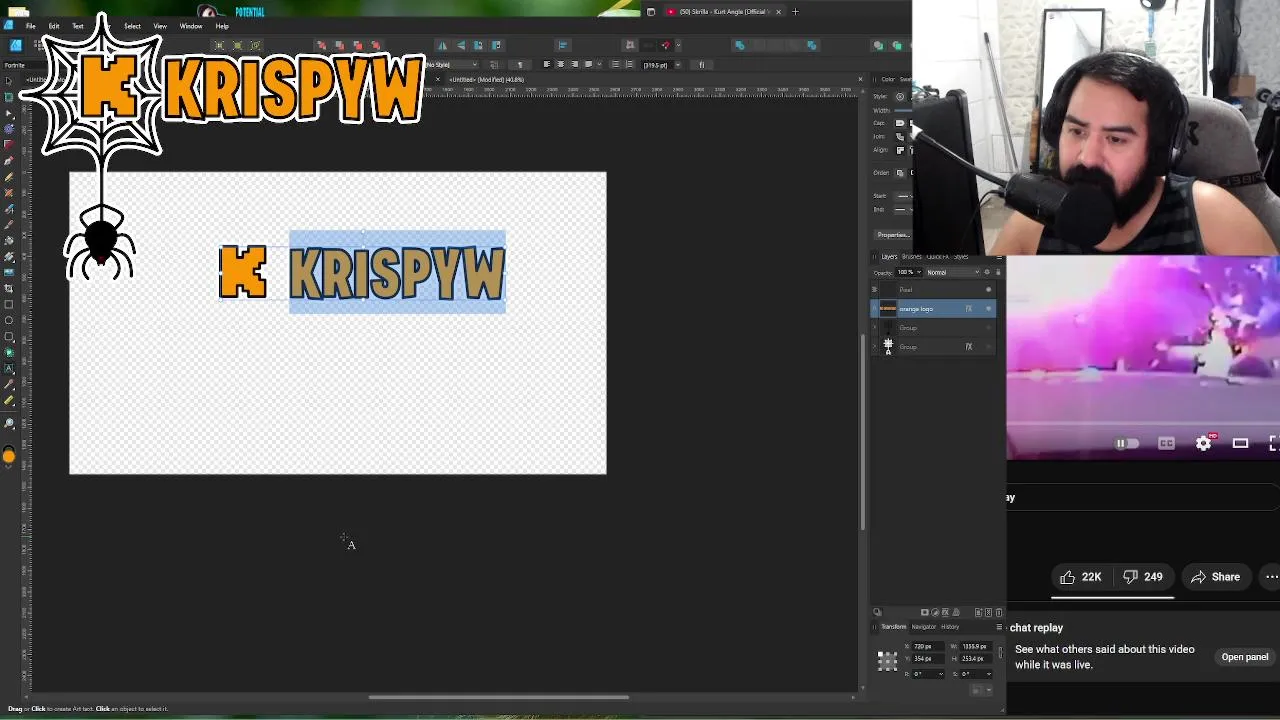Viewport: 1280px width, 720px height.
Task: Toggle YouTube closed captions
Action: (1166, 443)
